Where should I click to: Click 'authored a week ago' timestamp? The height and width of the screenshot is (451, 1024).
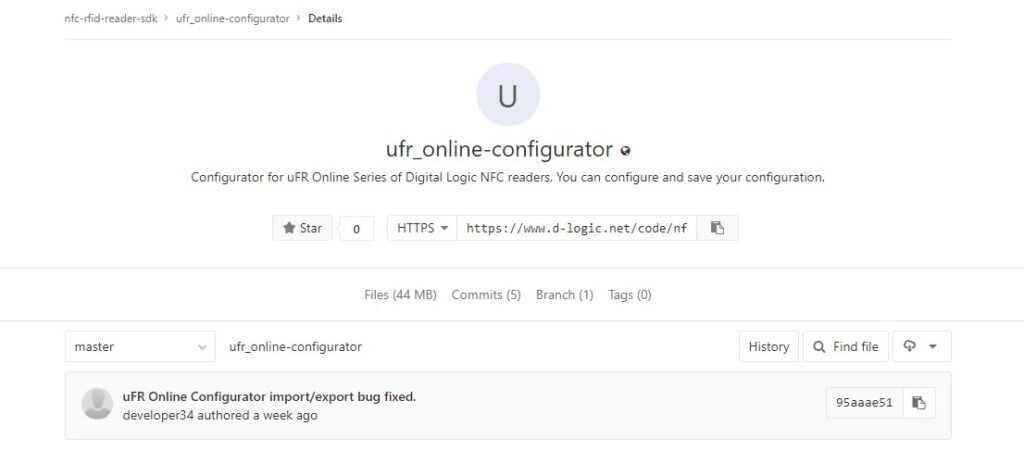click(x=257, y=415)
